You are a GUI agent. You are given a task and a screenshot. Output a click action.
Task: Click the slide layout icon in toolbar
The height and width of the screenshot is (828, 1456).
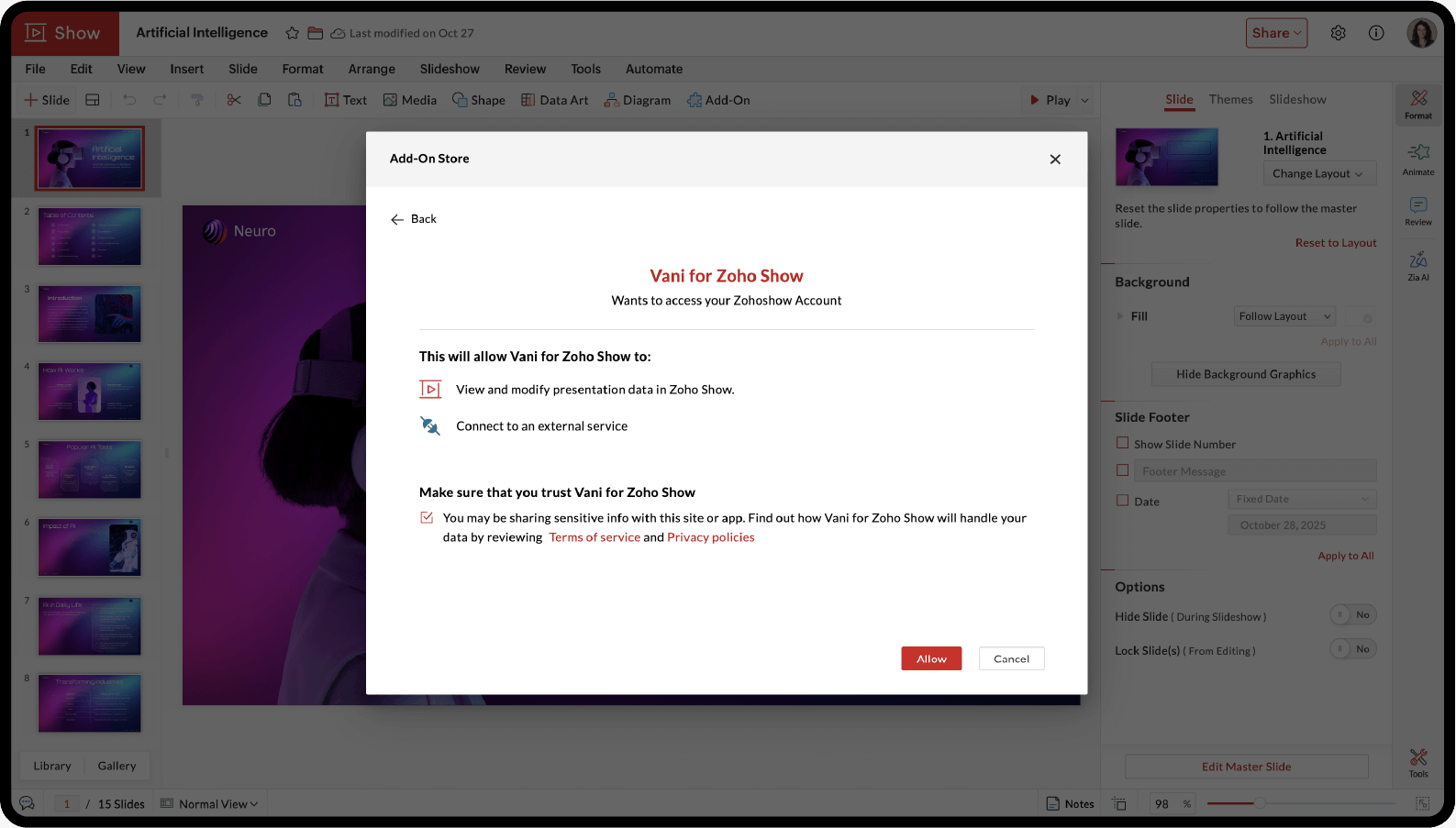(93, 100)
